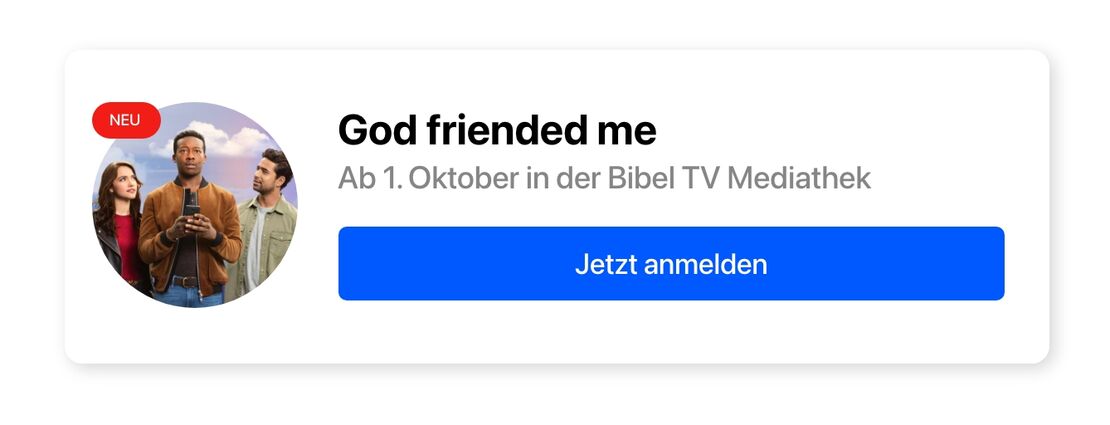The height and width of the screenshot is (425, 1110).
Task: Click the man in the green jacket
Action: point(263,235)
